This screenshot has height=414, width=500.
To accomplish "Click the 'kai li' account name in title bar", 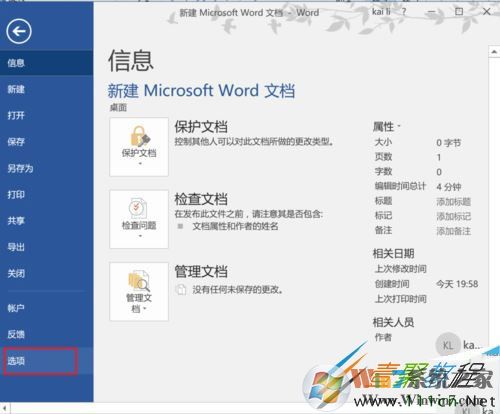I will [x=381, y=12].
